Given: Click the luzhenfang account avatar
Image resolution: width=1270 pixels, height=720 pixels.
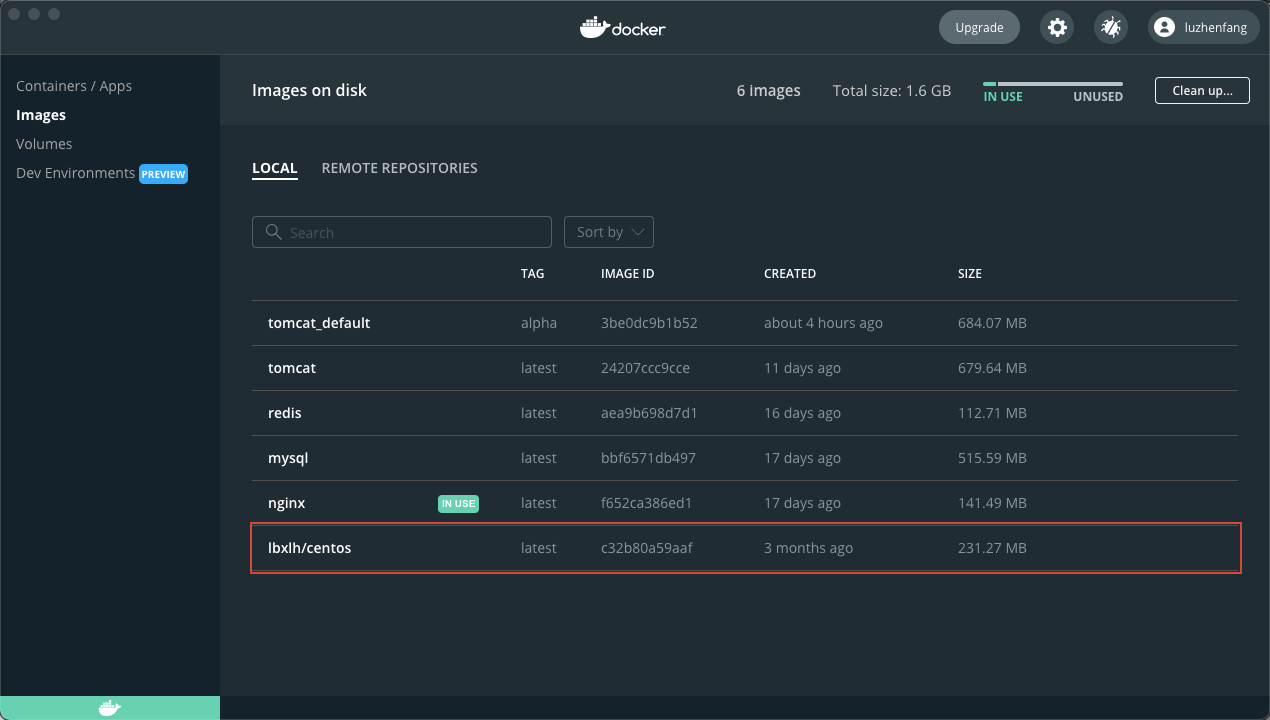Looking at the screenshot, I should pos(1163,27).
